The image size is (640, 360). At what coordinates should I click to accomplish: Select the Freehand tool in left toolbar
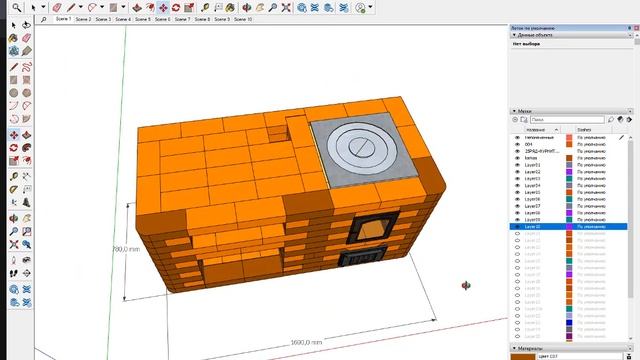pos(27,67)
